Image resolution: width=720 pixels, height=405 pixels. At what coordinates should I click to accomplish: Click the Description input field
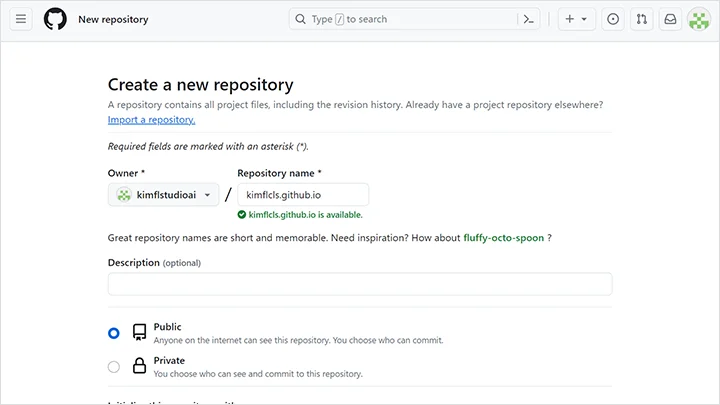point(360,284)
